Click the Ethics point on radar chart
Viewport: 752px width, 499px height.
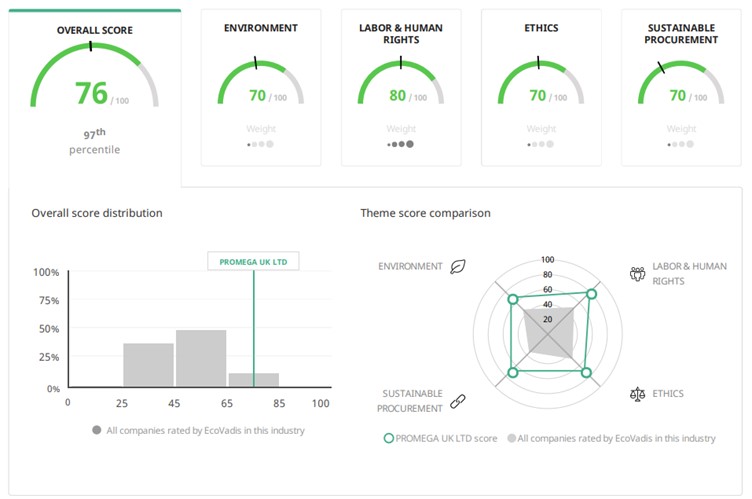coord(586,372)
